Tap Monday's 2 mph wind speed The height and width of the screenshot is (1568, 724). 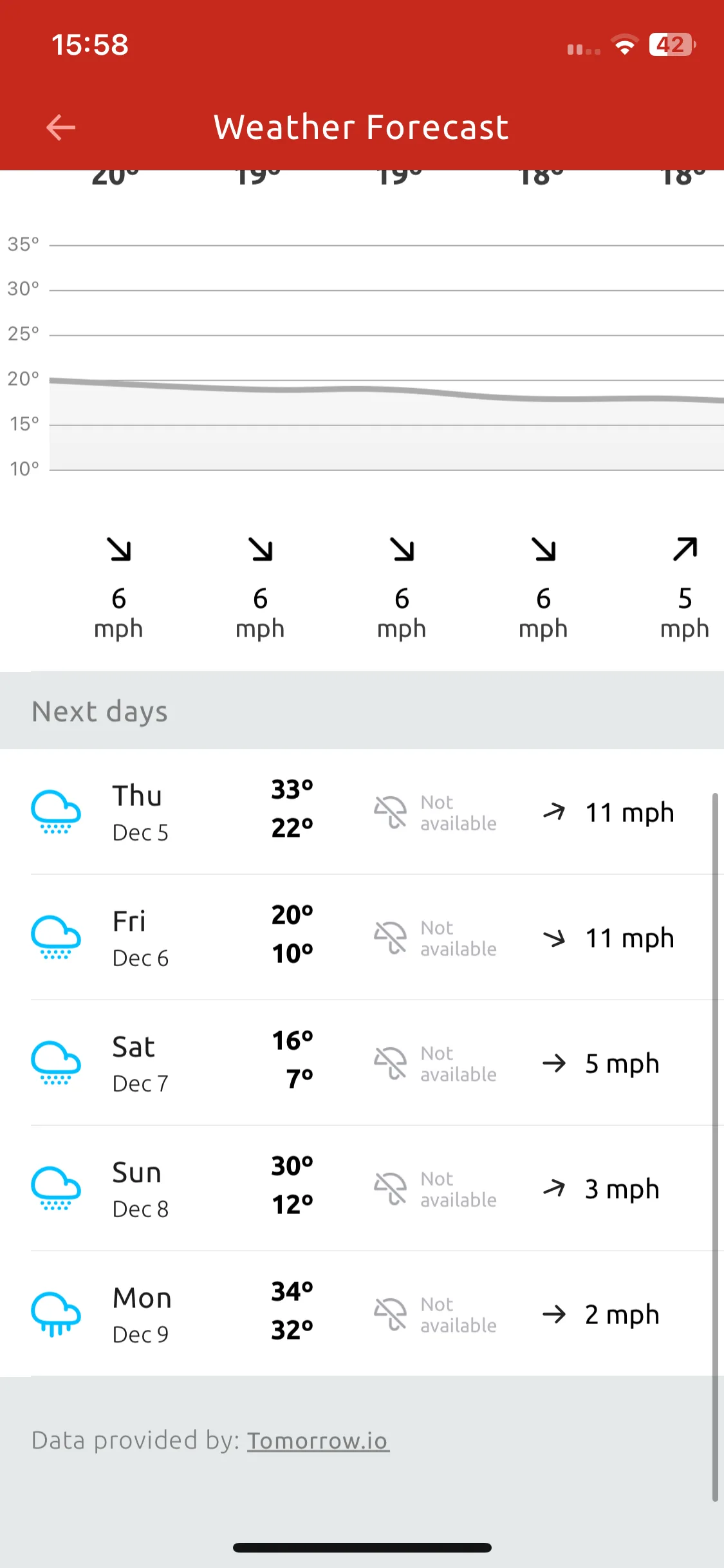tap(622, 1314)
